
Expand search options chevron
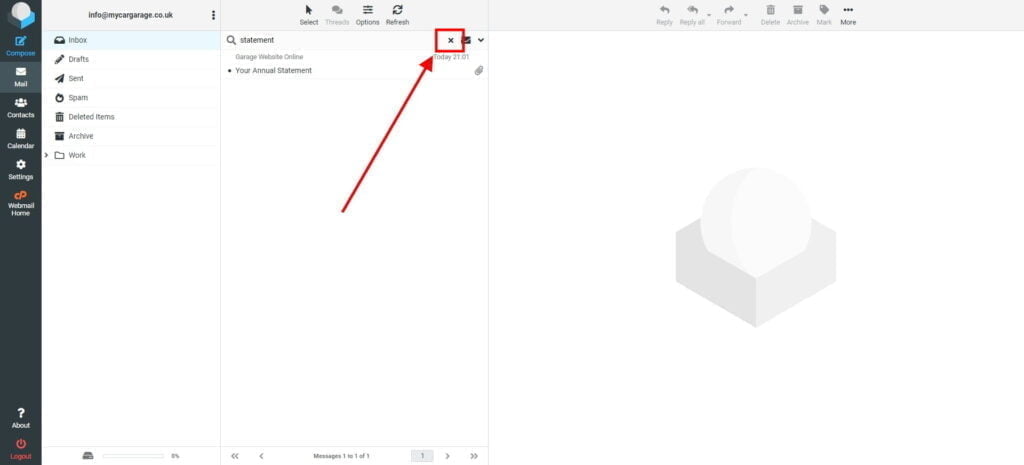click(x=481, y=40)
